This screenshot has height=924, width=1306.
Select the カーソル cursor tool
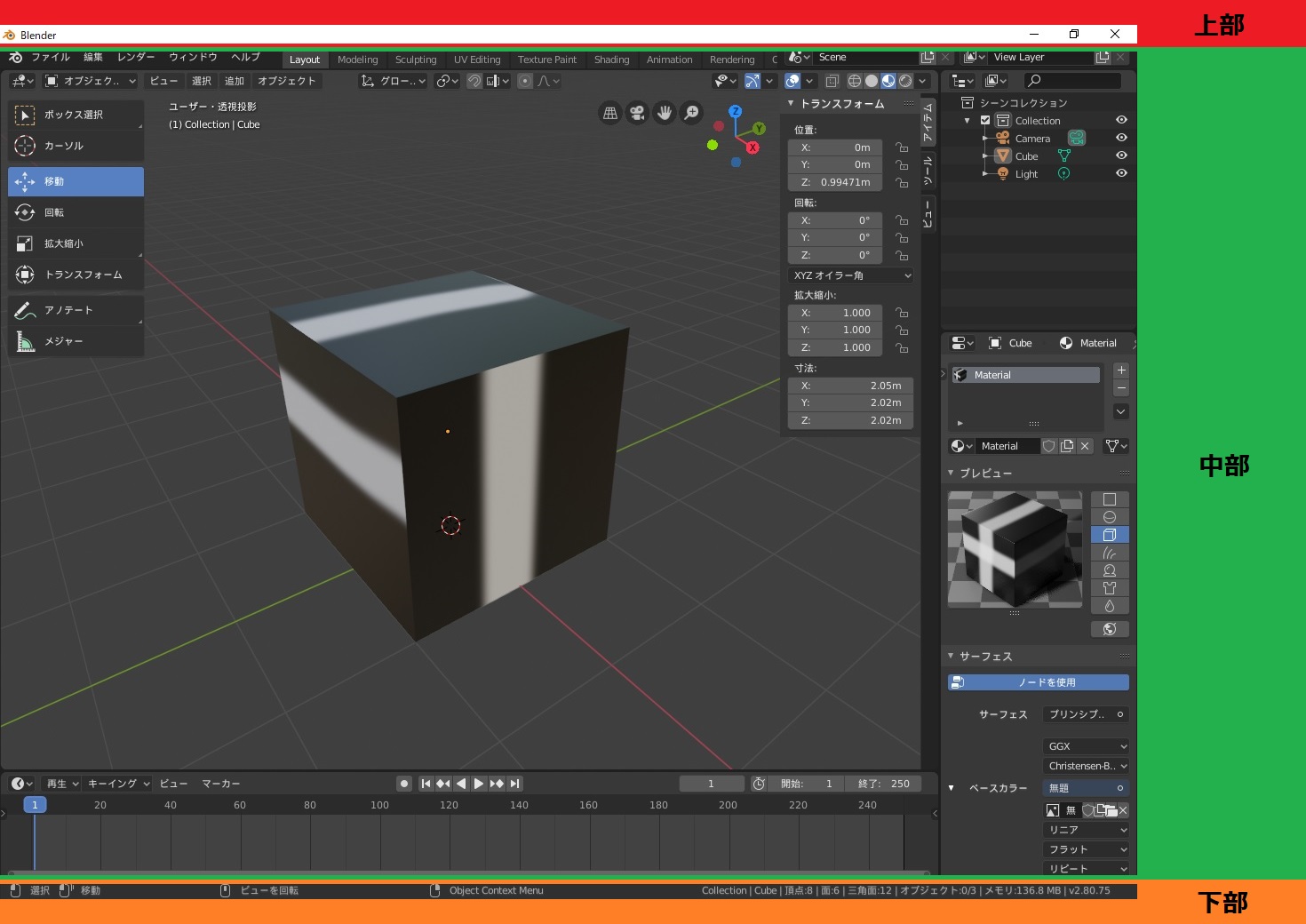pos(76,146)
